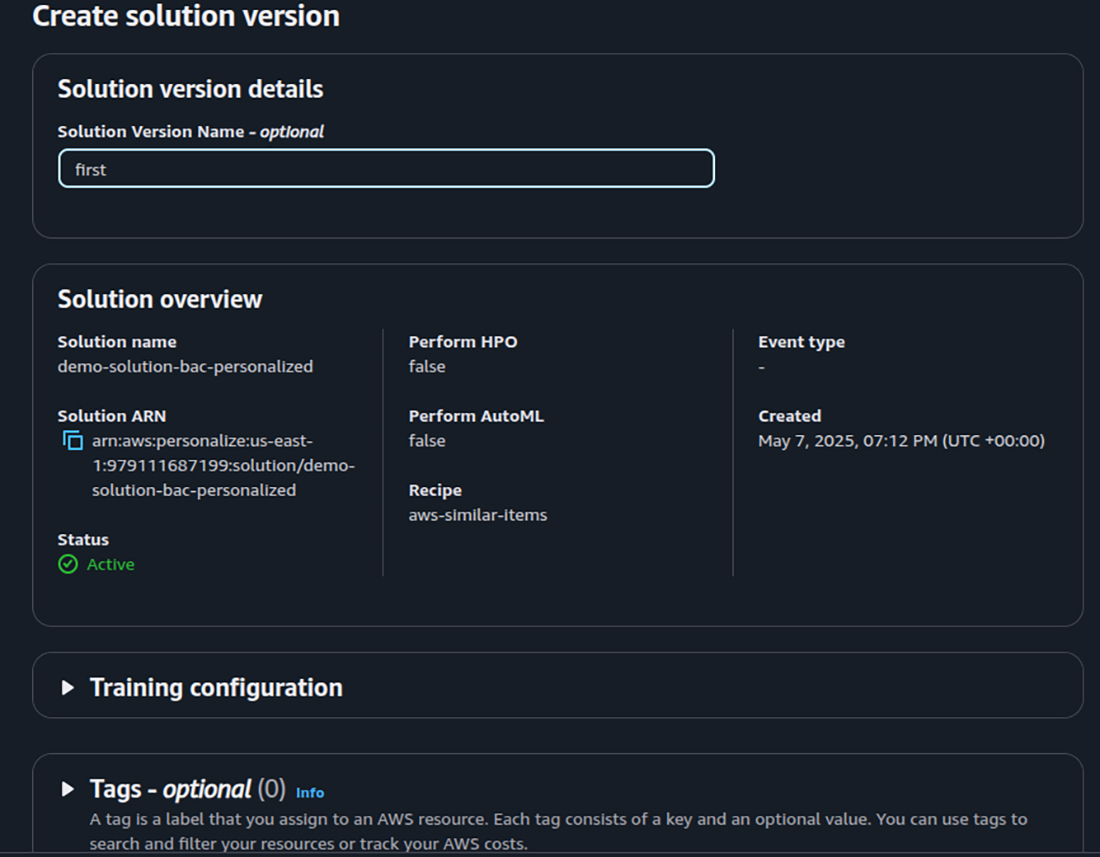Click the Perform AutoML false value
Viewport: 1100px width, 857px height.
(427, 440)
